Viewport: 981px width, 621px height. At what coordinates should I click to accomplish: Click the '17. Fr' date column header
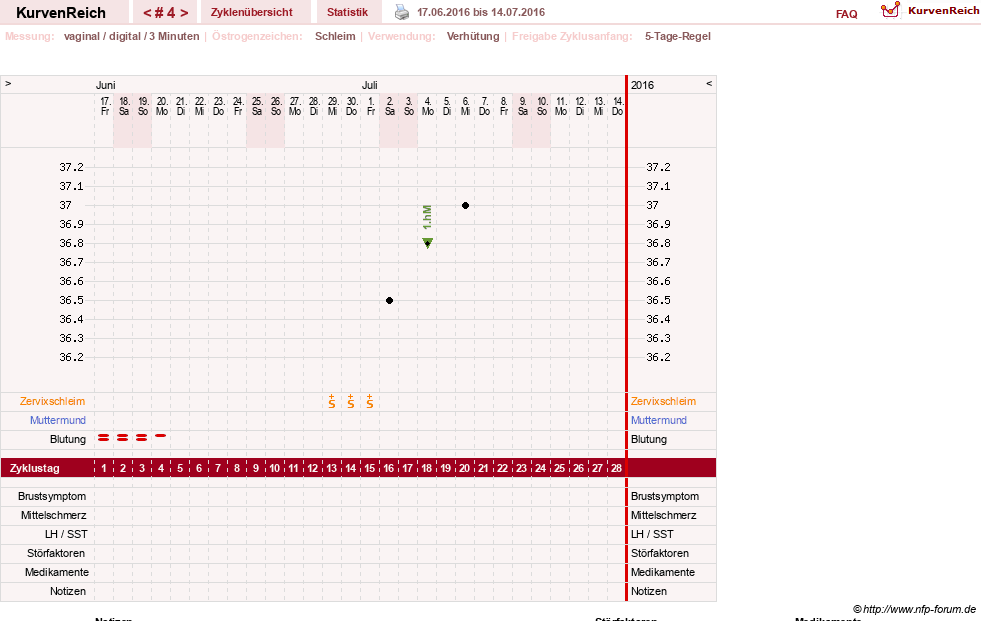click(105, 106)
